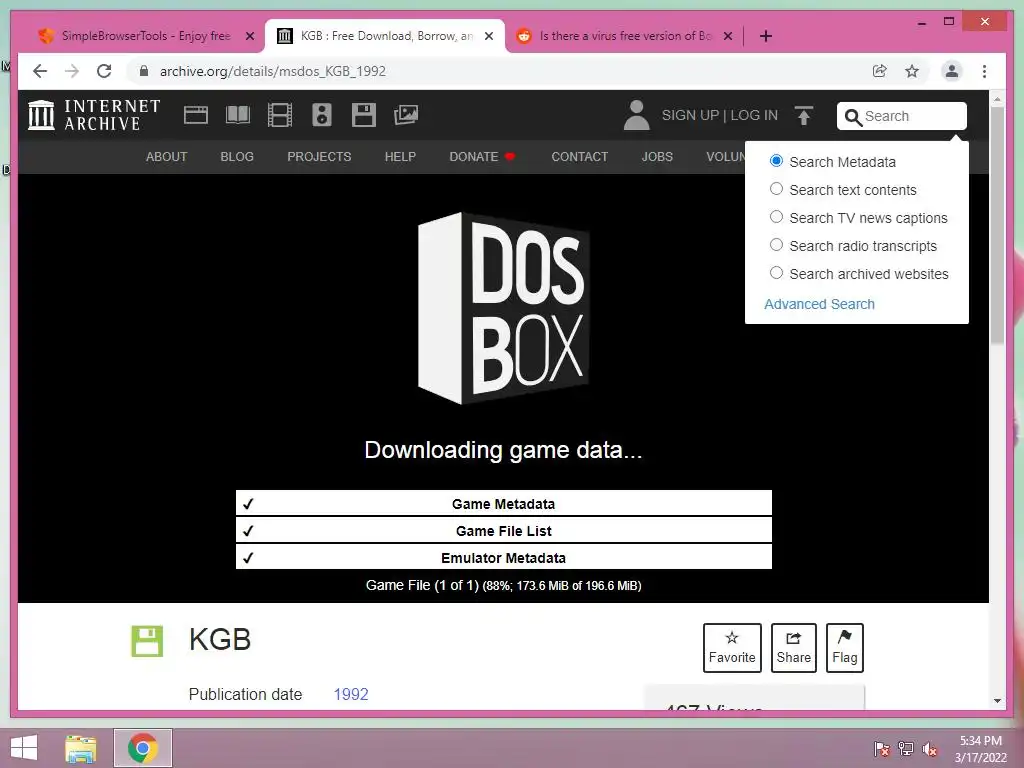Open the taskbar clock and date
1024x768 pixels.
(x=981, y=749)
